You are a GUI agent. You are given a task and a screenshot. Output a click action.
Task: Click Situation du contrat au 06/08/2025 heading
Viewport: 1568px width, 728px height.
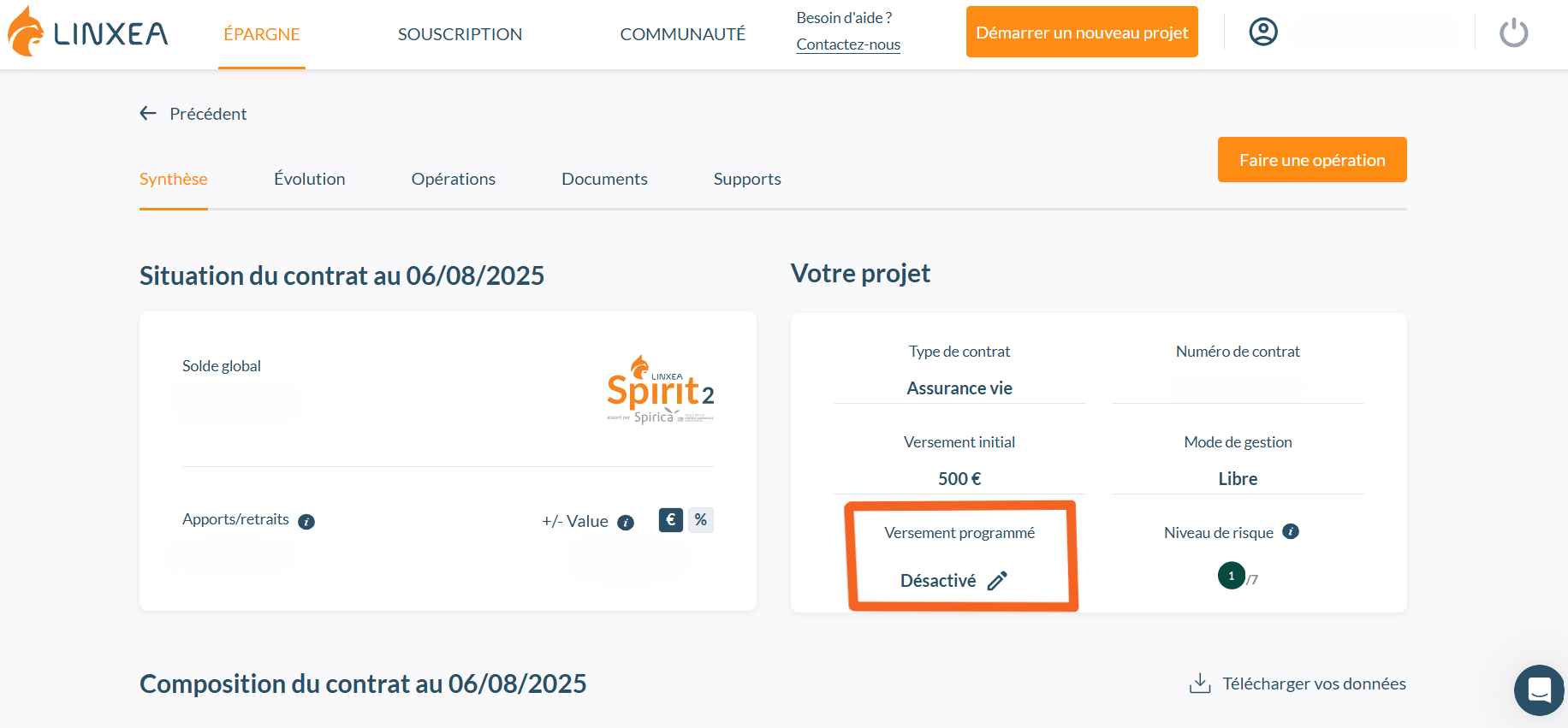click(342, 275)
